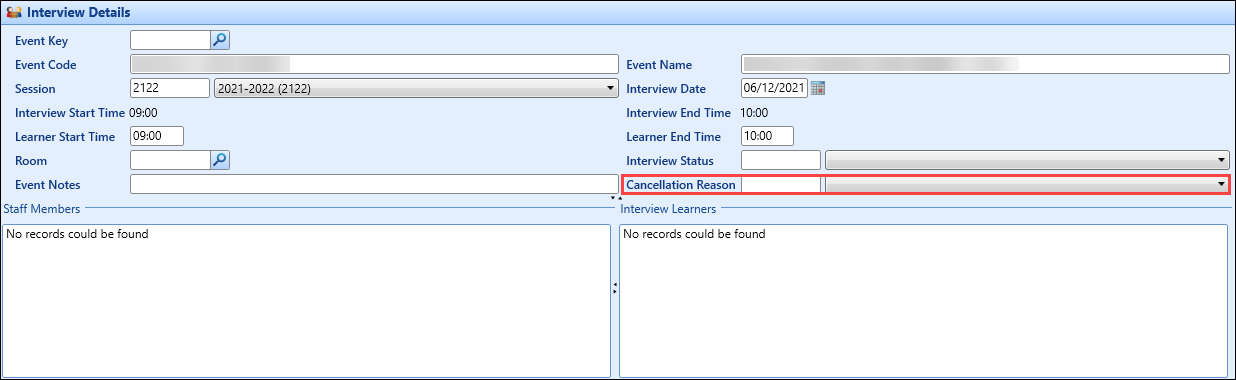1236x380 pixels.
Task: Click the vertical splitter between Staff and Learners
Action: 614,288
